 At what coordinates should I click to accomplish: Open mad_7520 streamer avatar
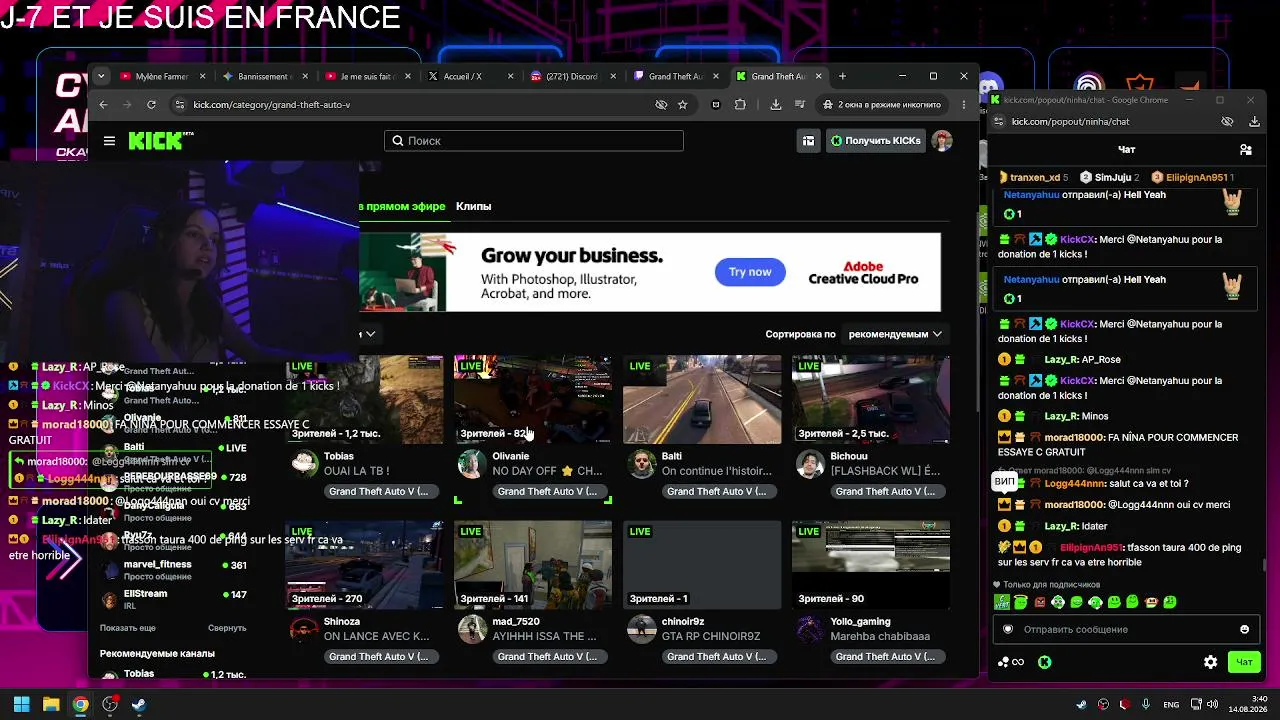472,629
